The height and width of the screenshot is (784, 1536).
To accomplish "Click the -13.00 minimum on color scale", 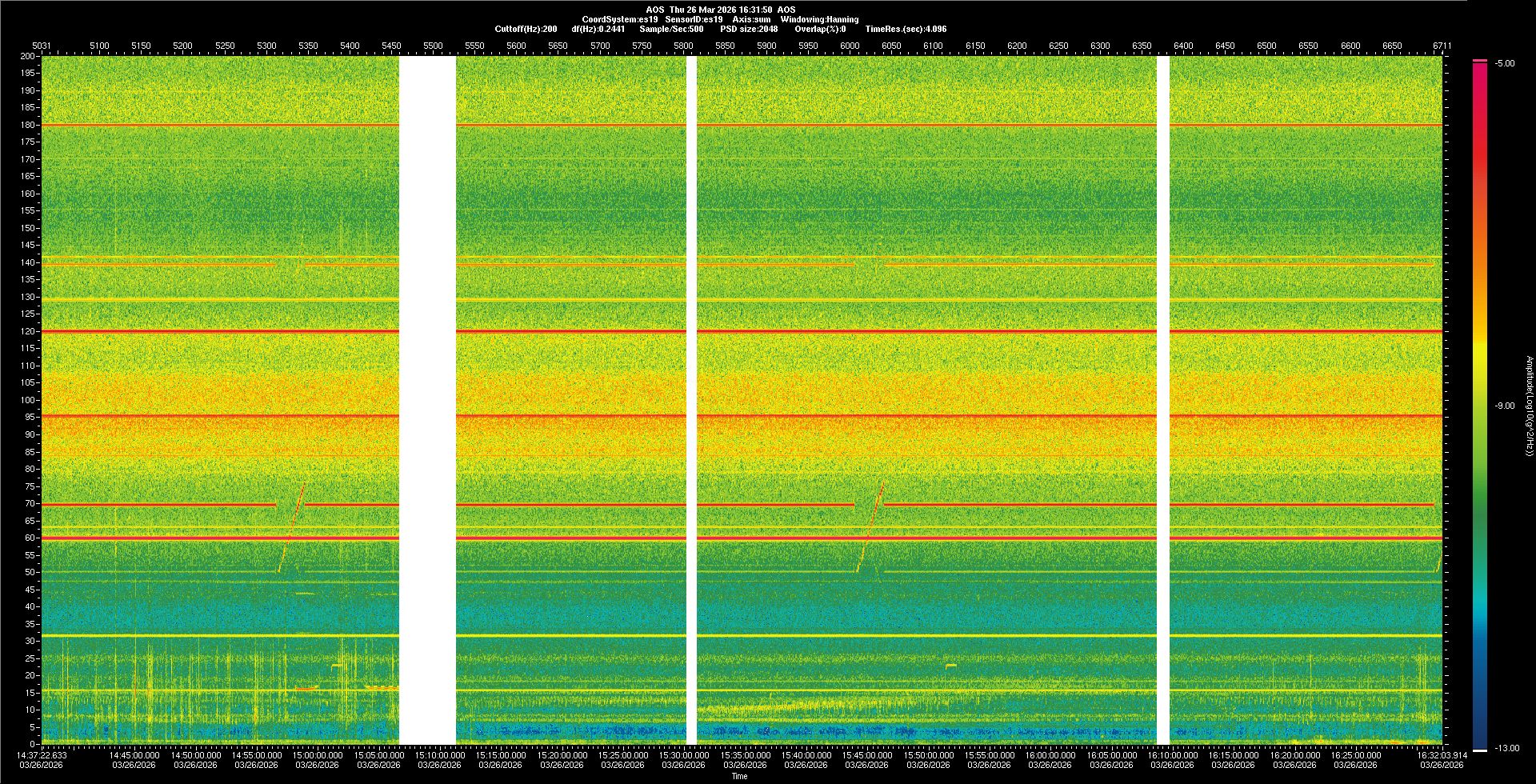I will 1506,748.
